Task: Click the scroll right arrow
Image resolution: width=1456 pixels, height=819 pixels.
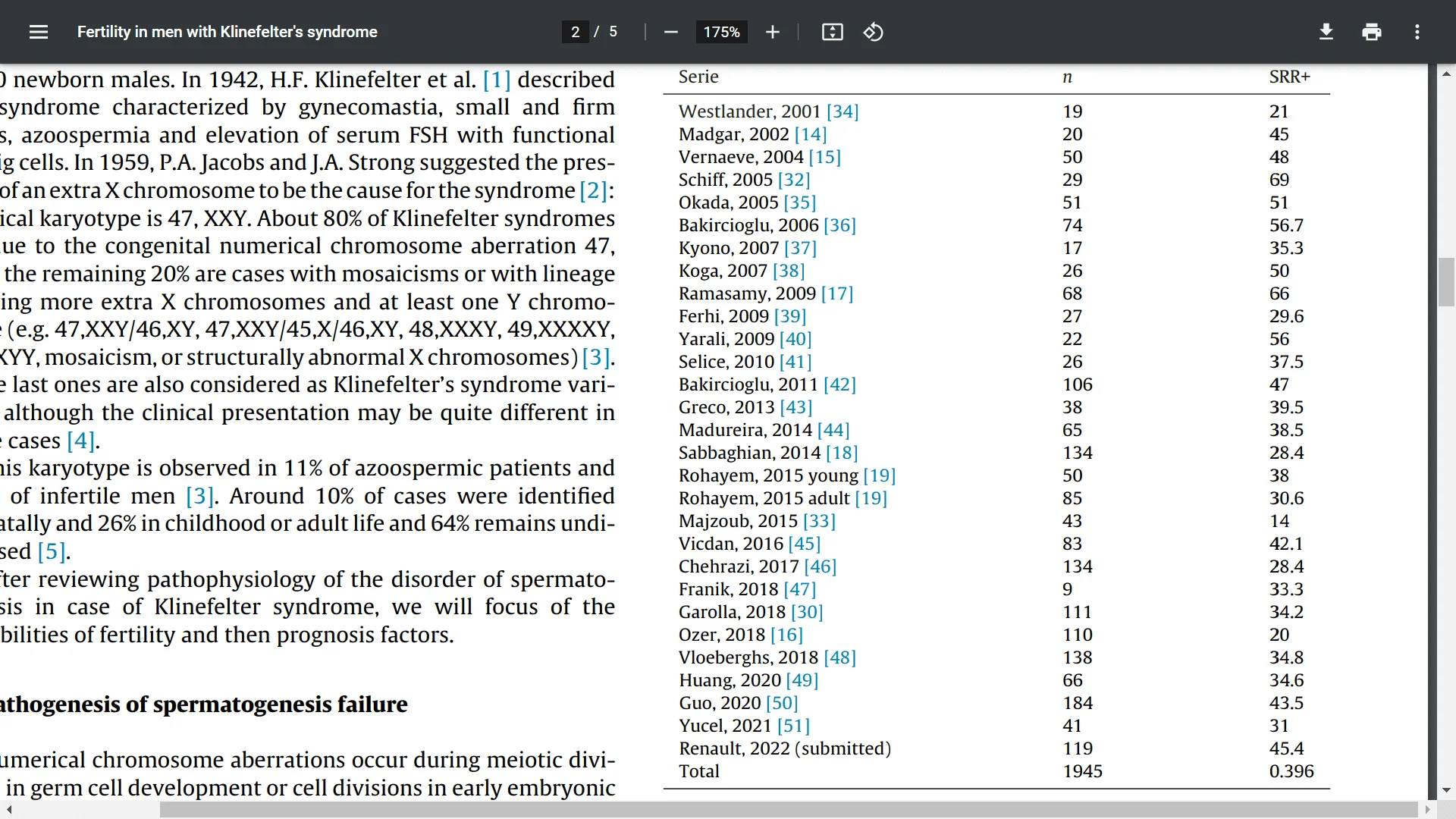Action: pos(1428,810)
